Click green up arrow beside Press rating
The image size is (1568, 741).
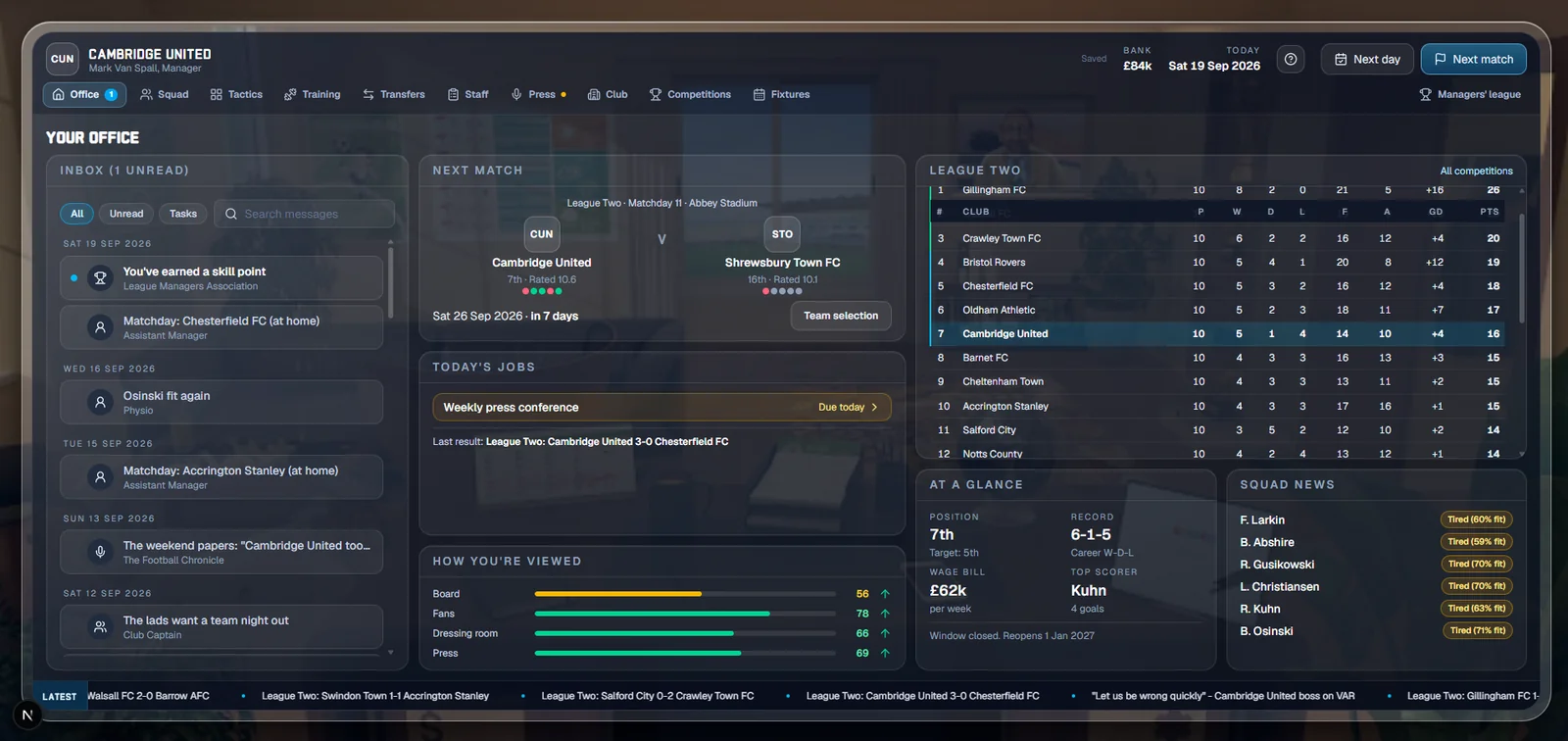tap(885, 653)
